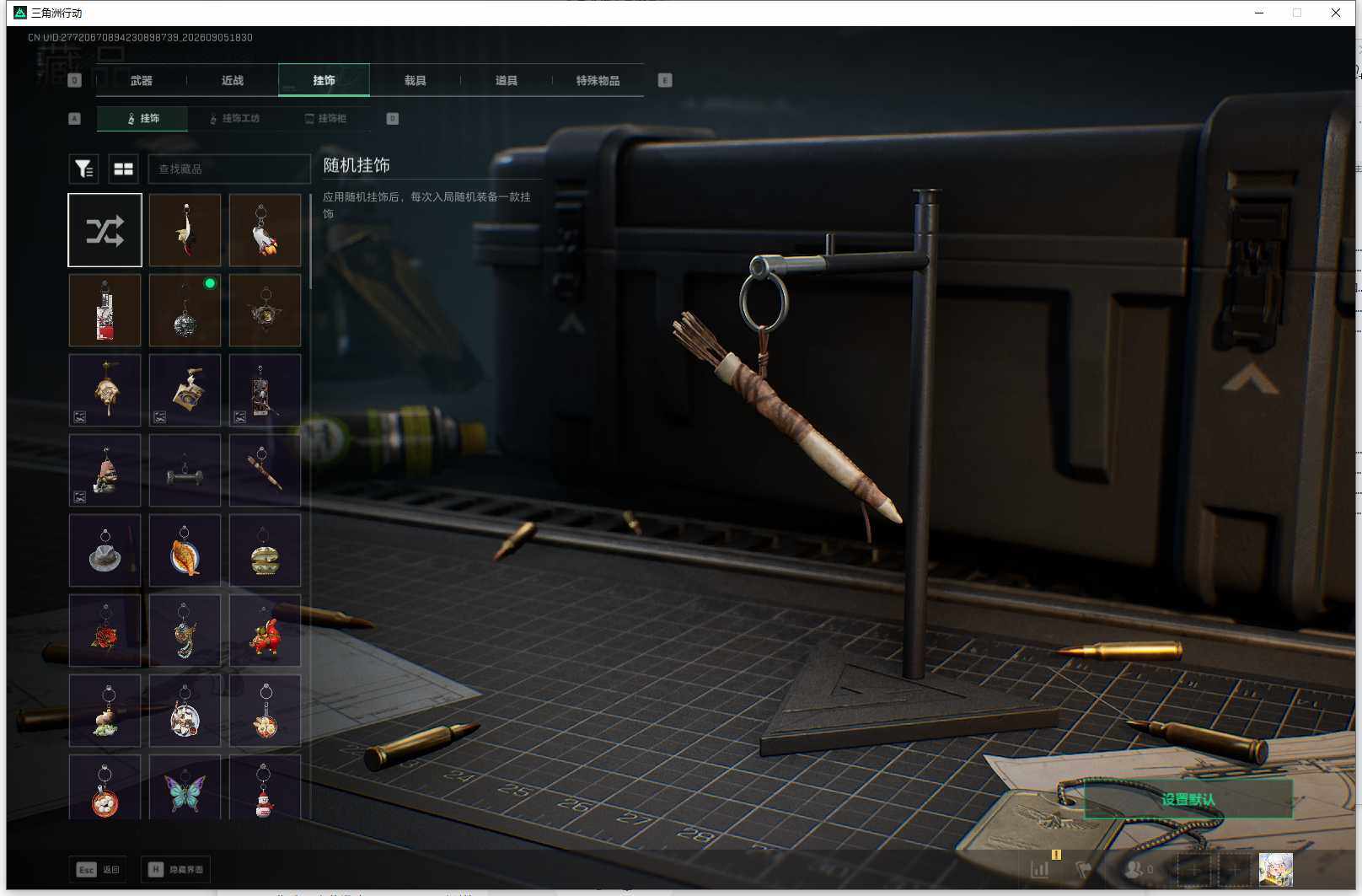Pick the butterfly charm

pyautogui.click(x=185, y=787)
